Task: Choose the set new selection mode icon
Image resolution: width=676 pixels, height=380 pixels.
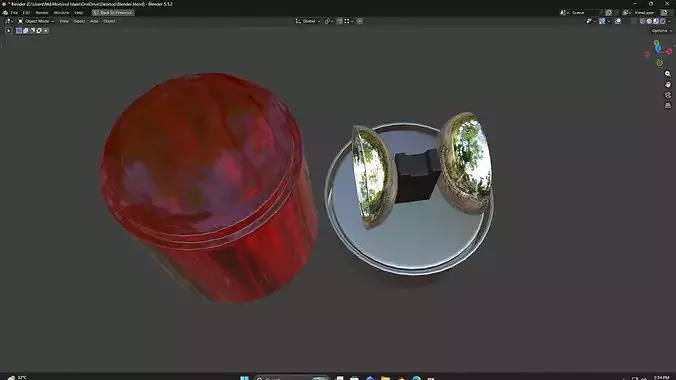Action: tap(19, 31)
